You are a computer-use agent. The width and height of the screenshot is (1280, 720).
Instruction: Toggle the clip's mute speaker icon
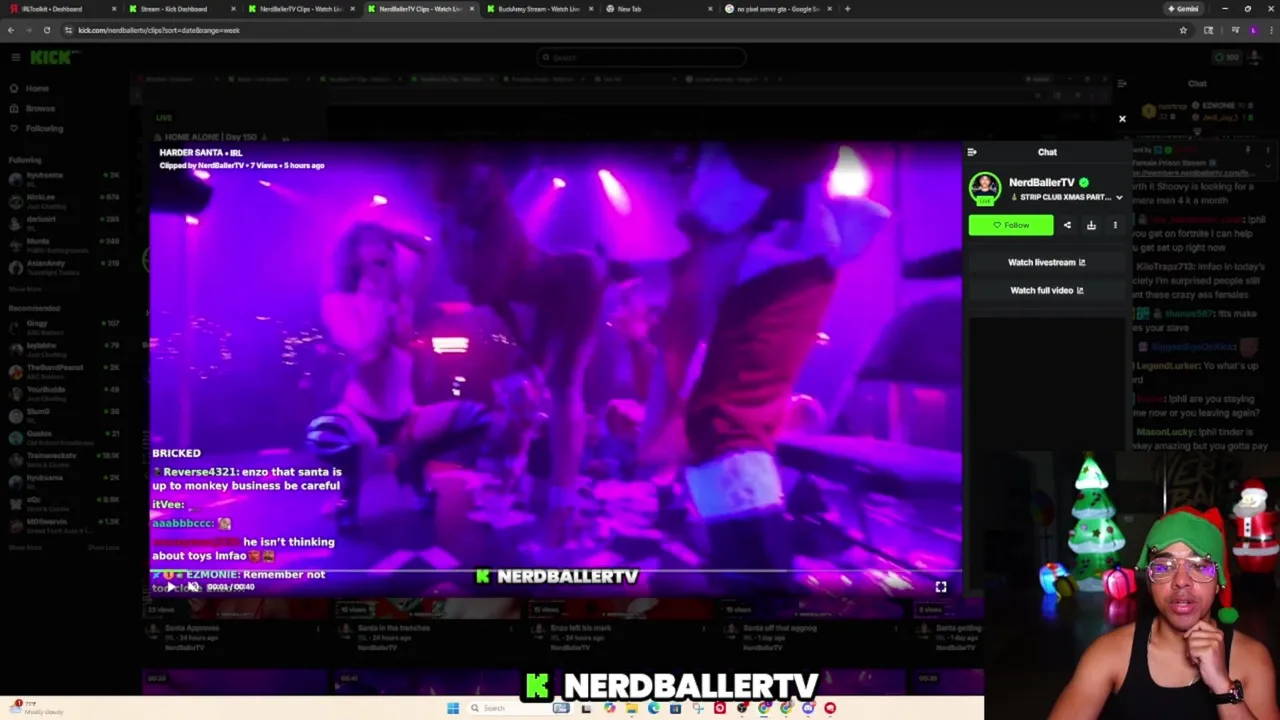pyautogui.click(x=193, y=587)
